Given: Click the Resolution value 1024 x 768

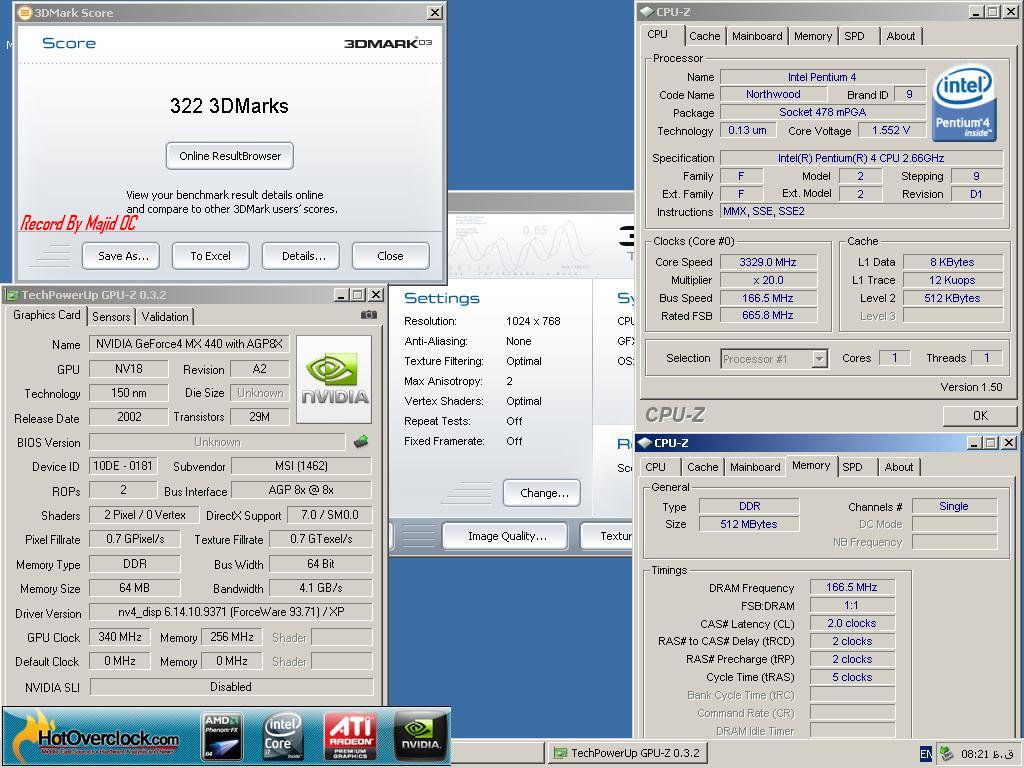Looking at the screenshot, I should [x=533, y=321].
